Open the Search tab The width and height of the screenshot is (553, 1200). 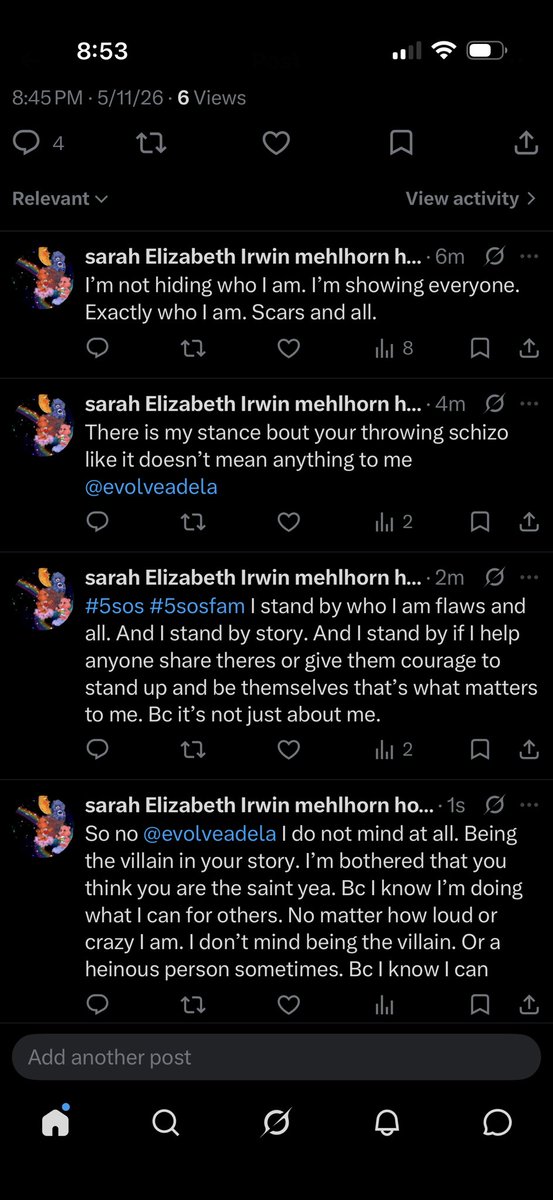click(165, 1123)
